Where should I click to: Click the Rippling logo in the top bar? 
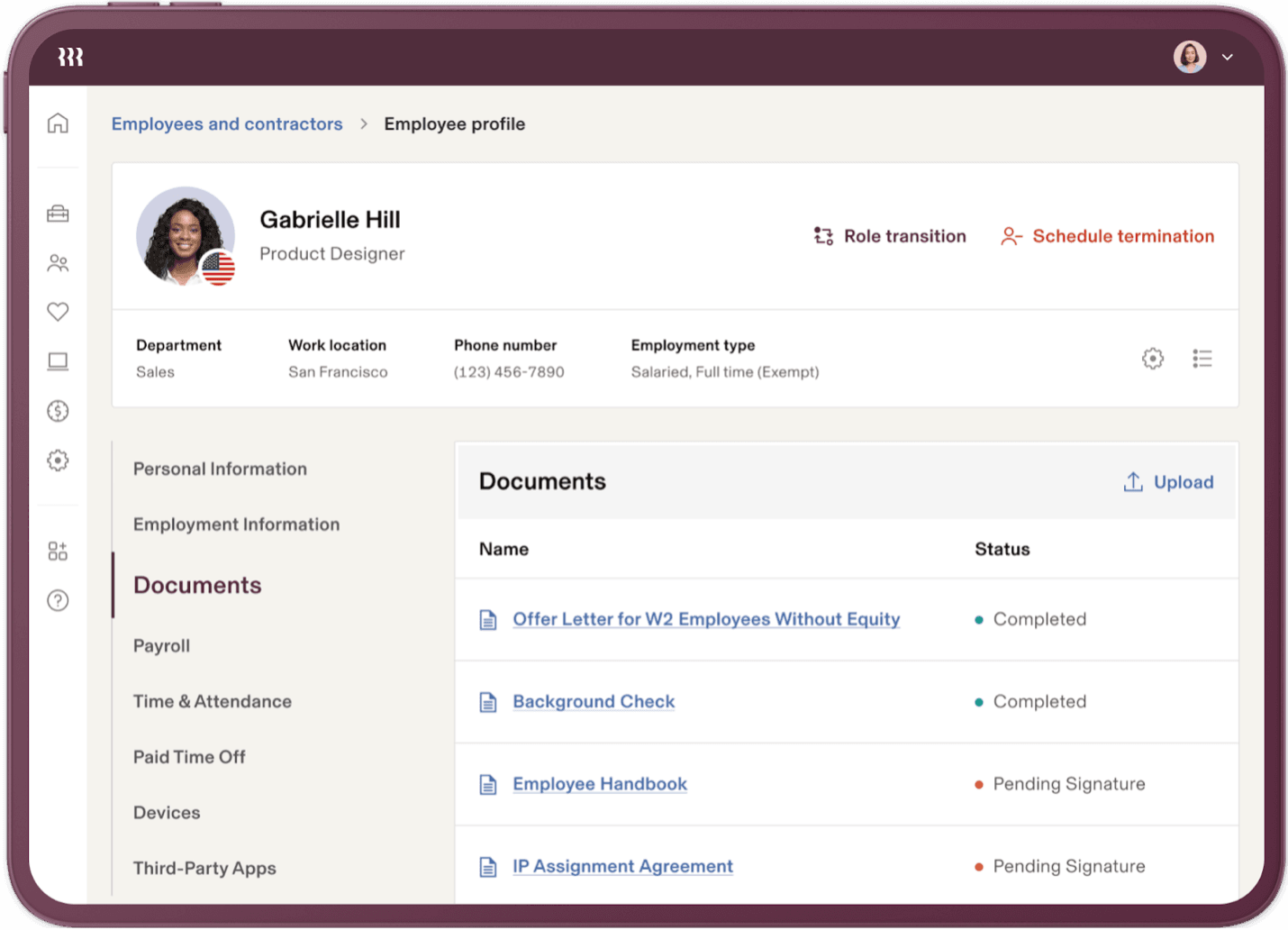tap(69, 56)
